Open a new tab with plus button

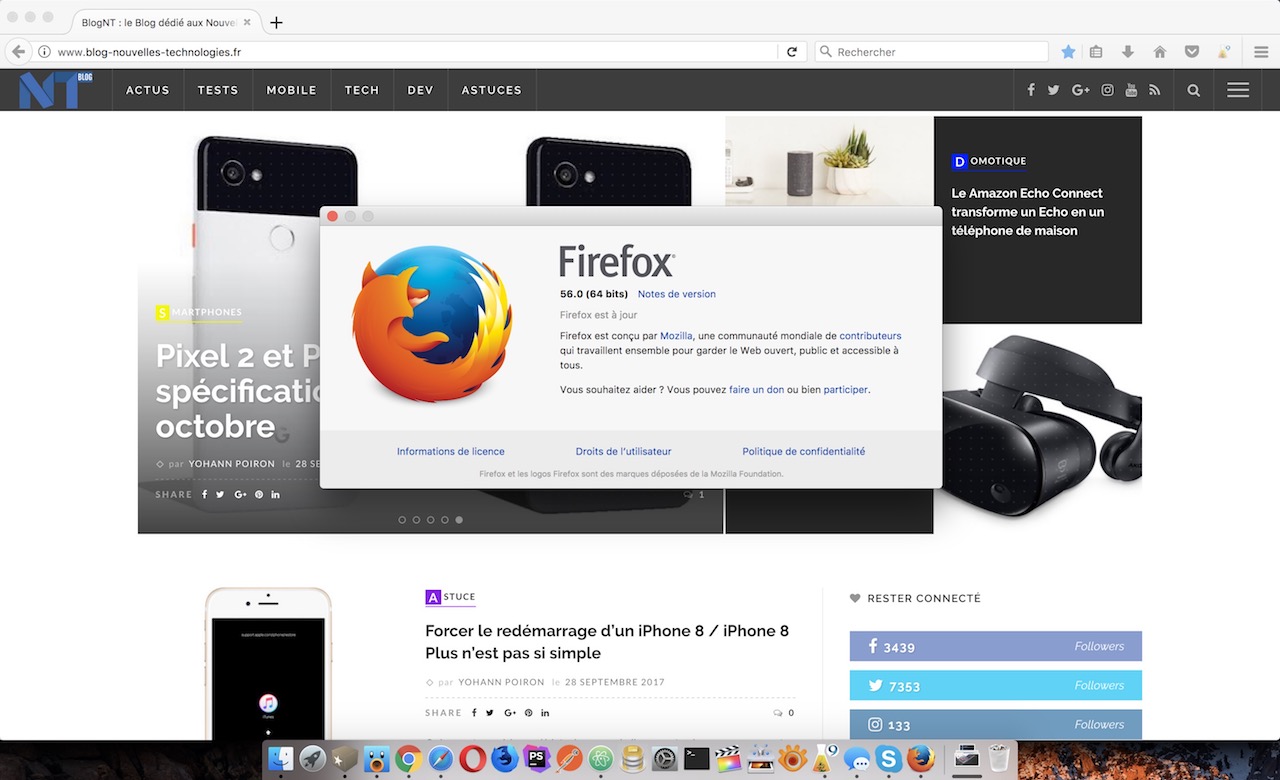point(277,22)
